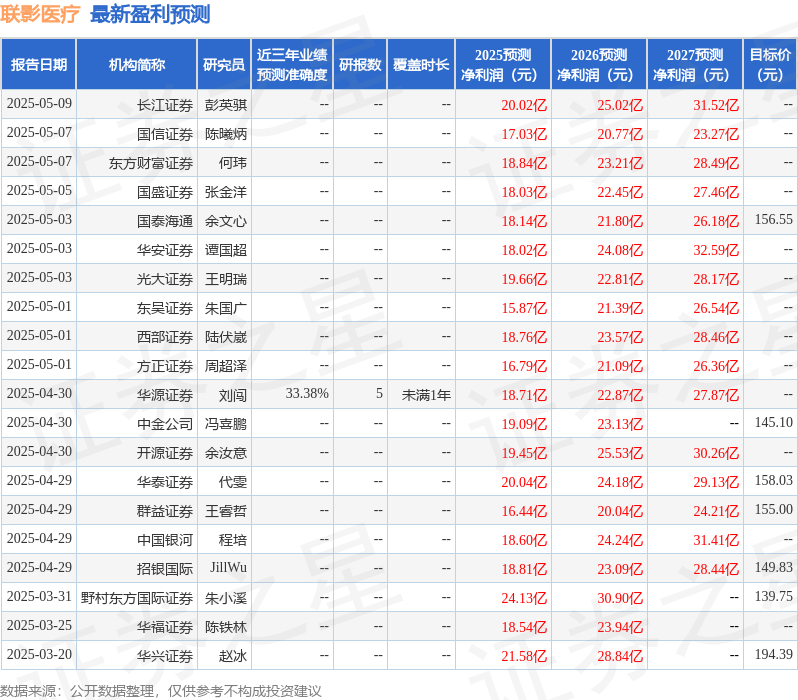Click 野村东方国际证券 row name

click(137, 598)
